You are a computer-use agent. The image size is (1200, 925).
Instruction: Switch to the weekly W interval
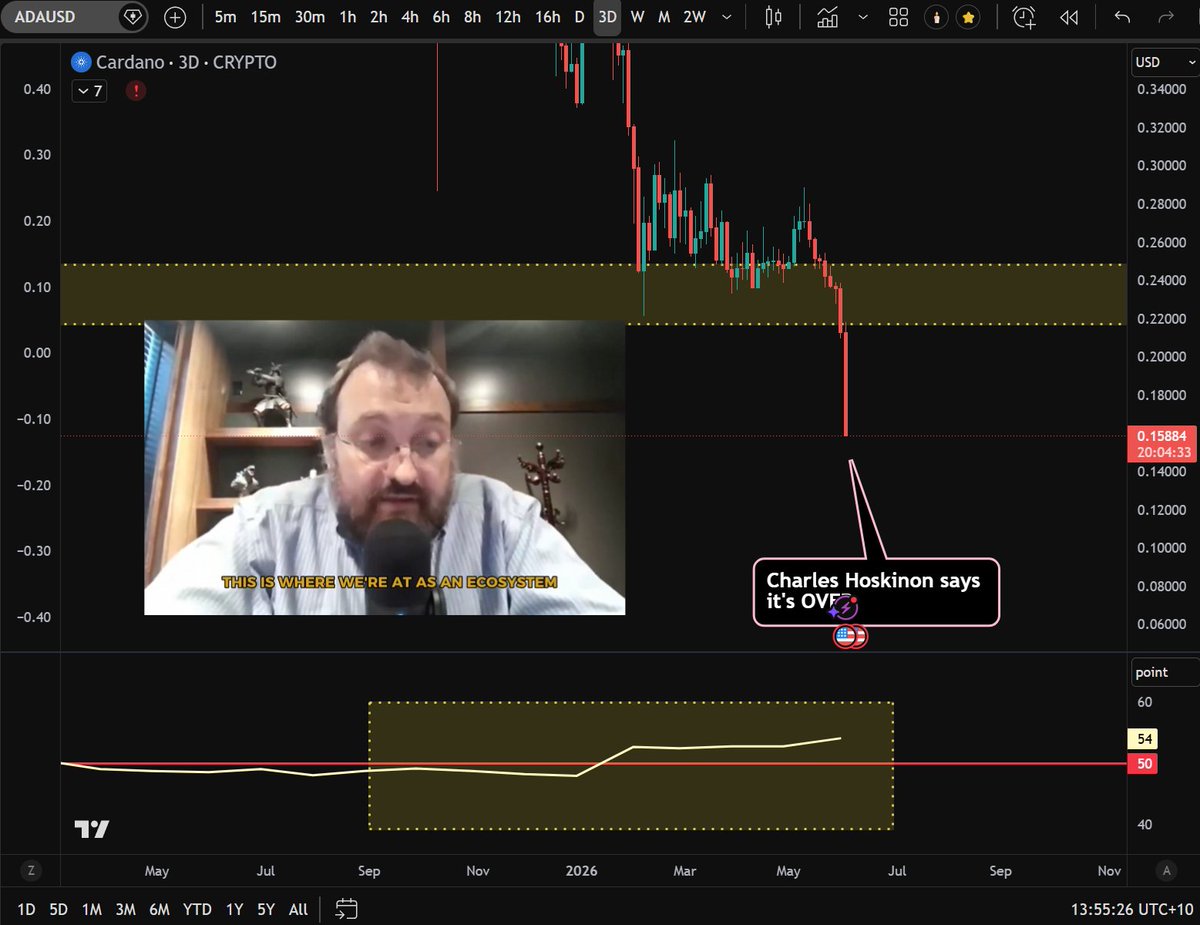tap(637, 17)
